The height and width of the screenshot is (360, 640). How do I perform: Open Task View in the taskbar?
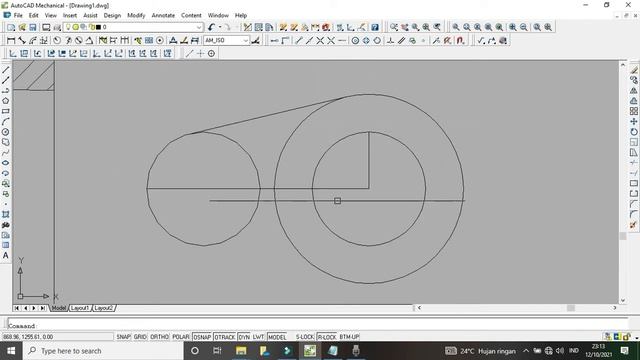click(217, 351)
